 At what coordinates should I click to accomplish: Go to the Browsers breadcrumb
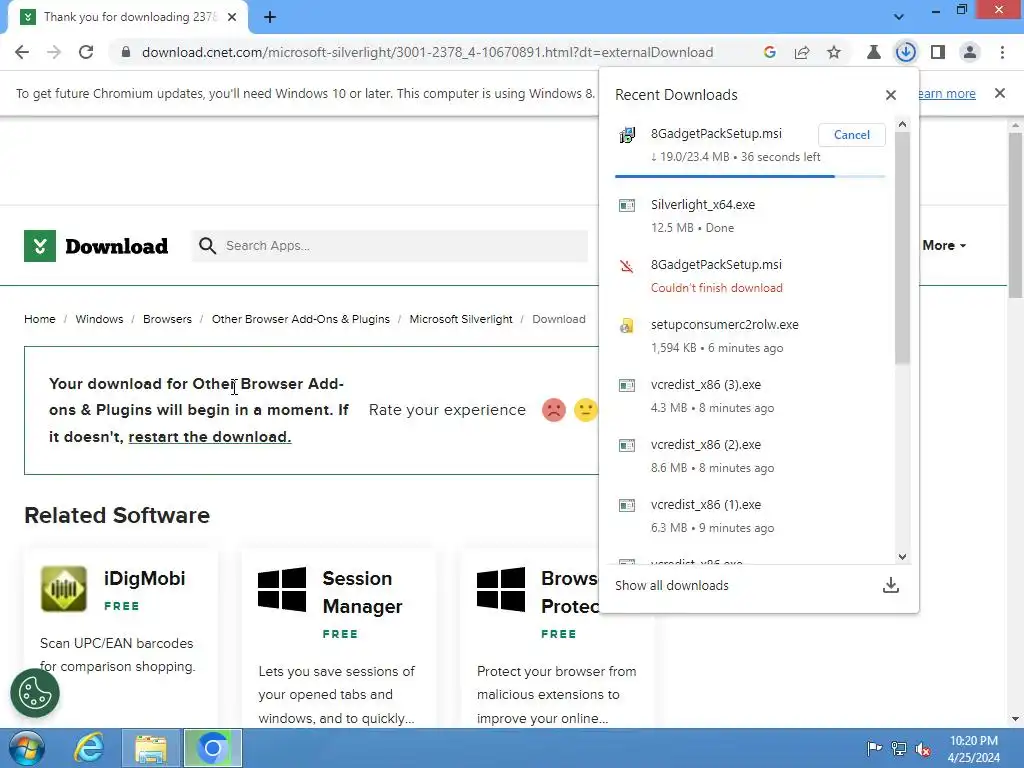[167, 319]
